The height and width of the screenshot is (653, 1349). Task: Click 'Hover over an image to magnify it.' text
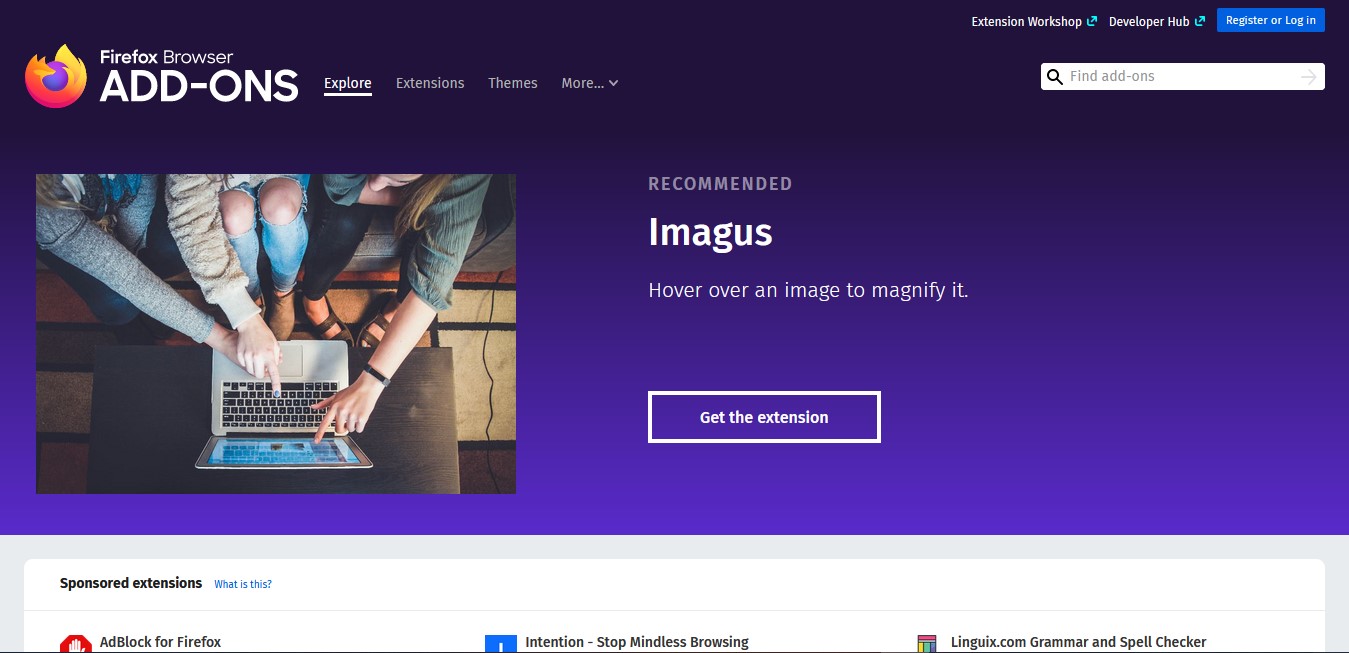(x=808, y=291)
